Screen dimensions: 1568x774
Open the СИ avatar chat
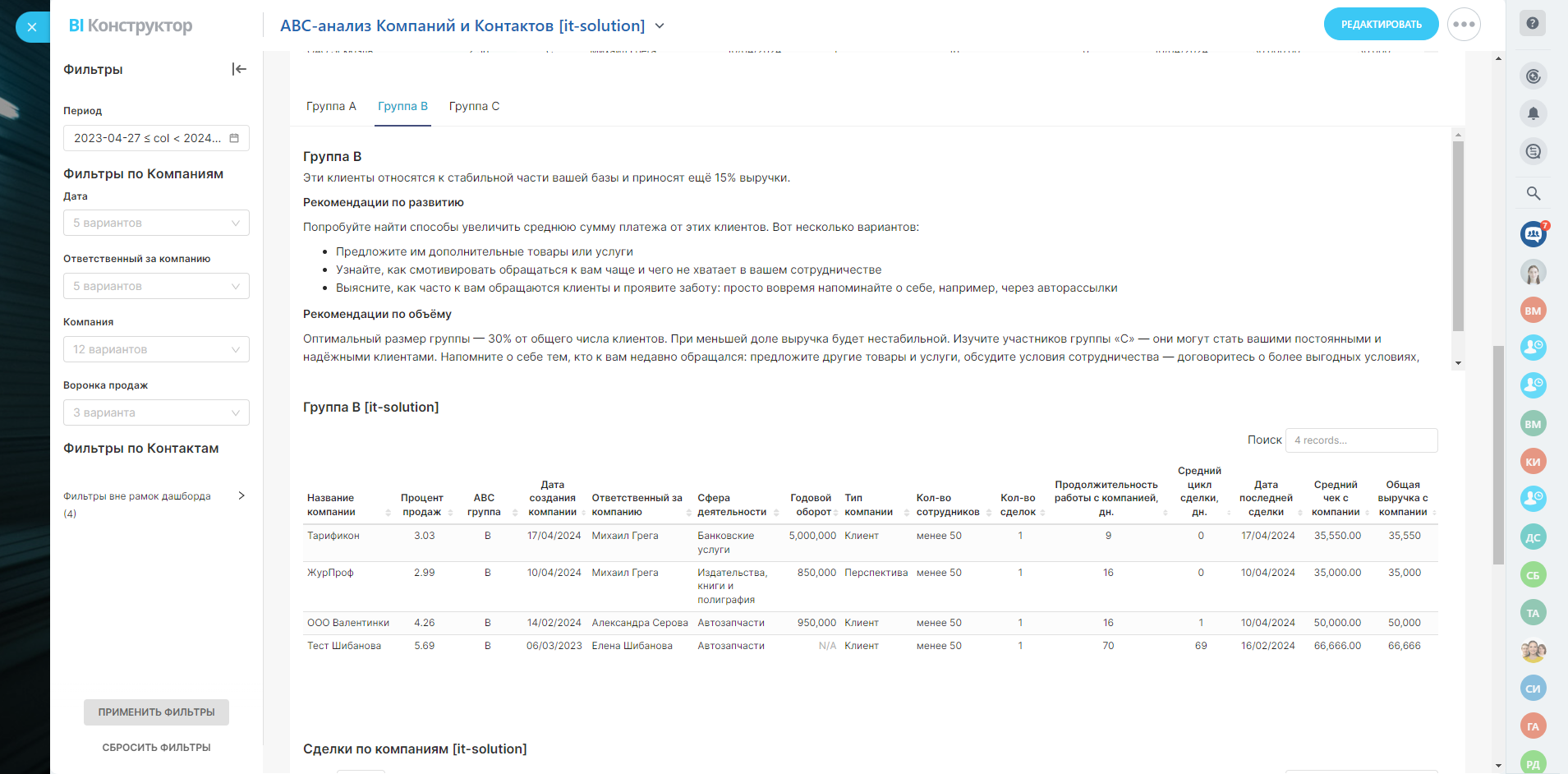click(x=1533, y=689)
